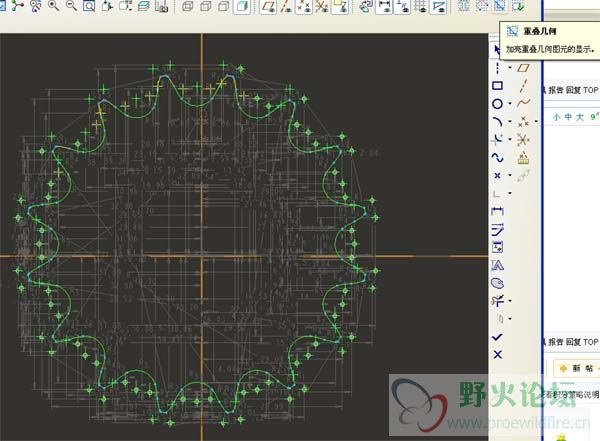Quit the sketch with the X button
Viewport: 600px width, 441px height.
click(x=497, y=354)
